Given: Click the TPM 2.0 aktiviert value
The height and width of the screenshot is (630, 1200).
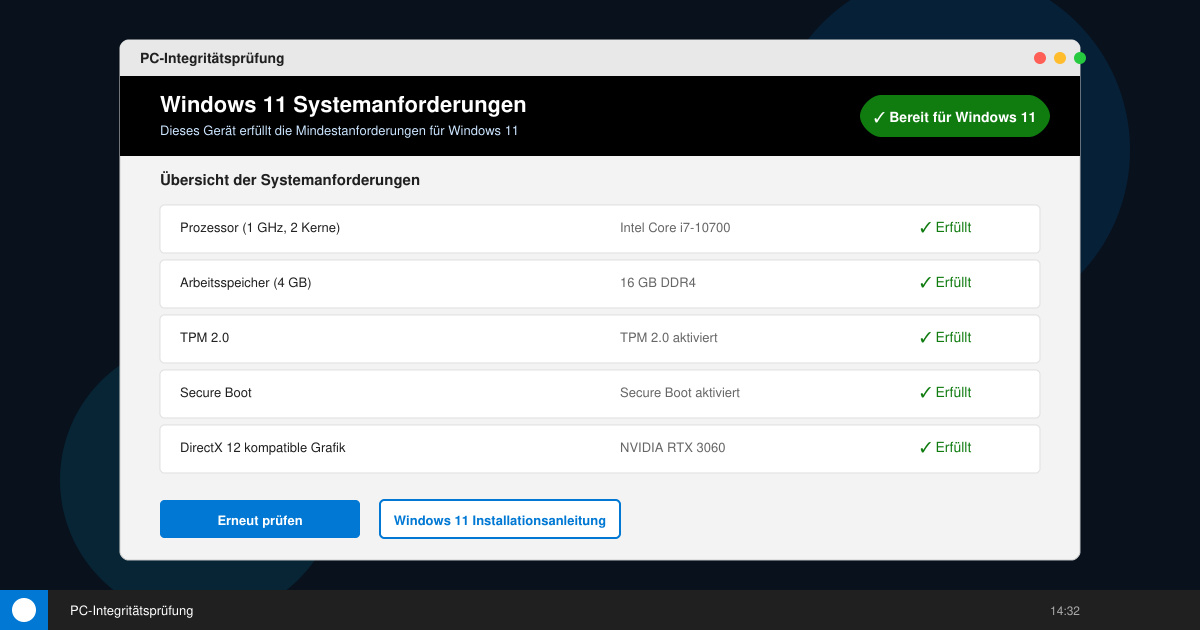Looking at the screenshot, I should point(669,338).
